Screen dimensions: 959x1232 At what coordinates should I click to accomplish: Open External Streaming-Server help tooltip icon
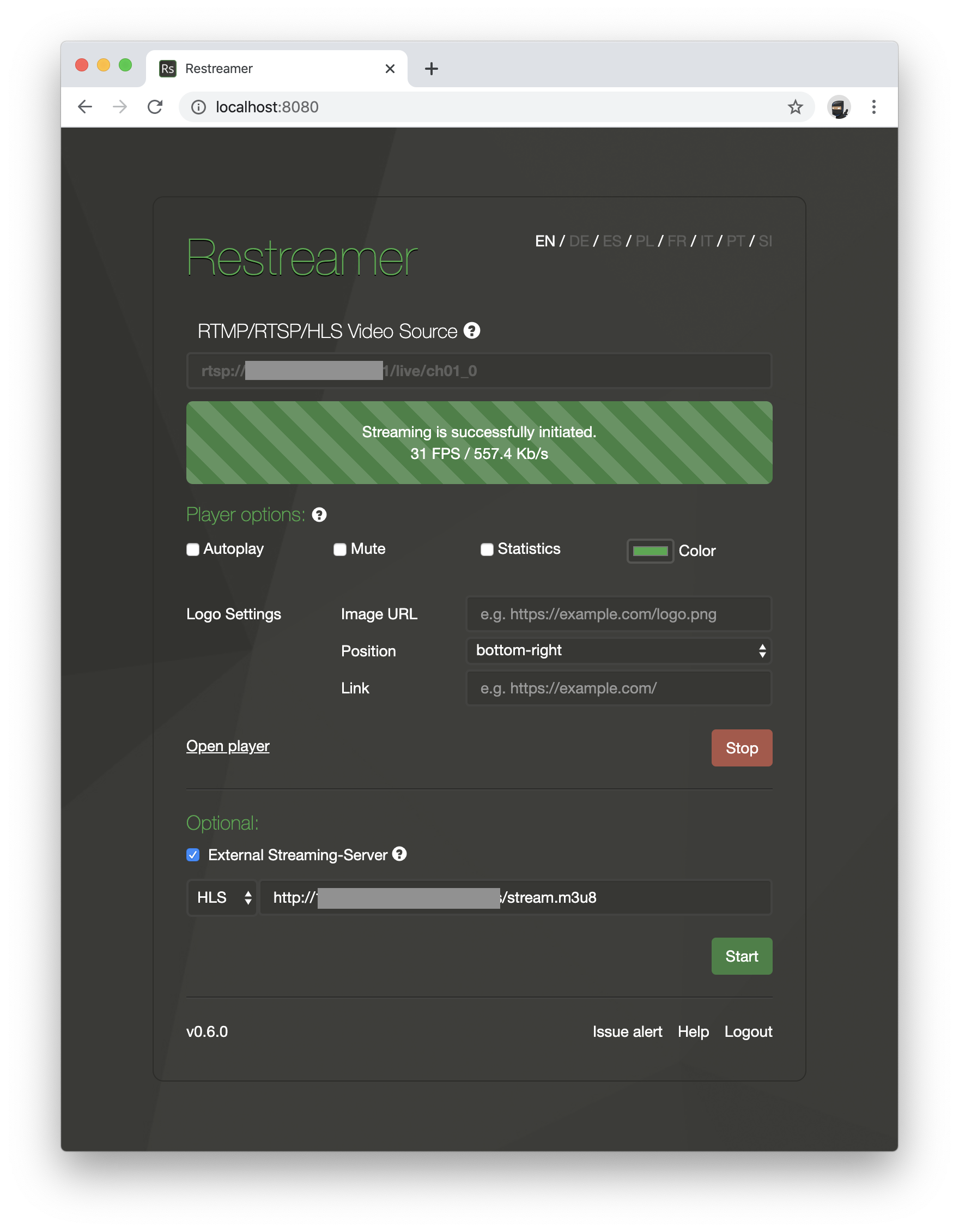pyautogui.click(x=399, y=854)
